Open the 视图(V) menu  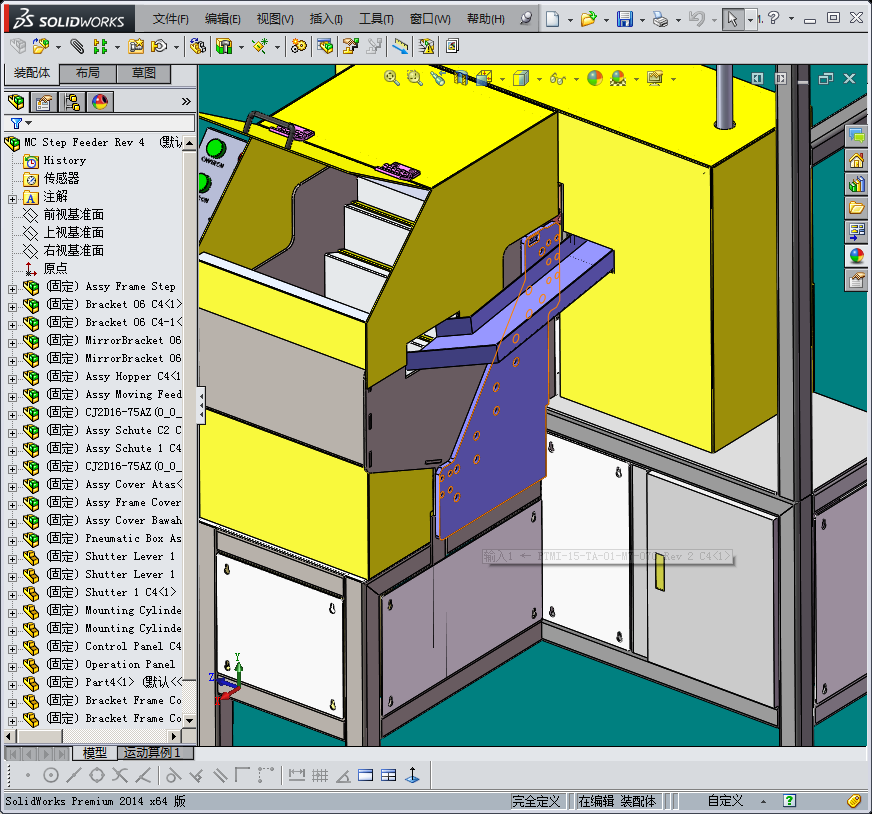click(x=275, y=19)
